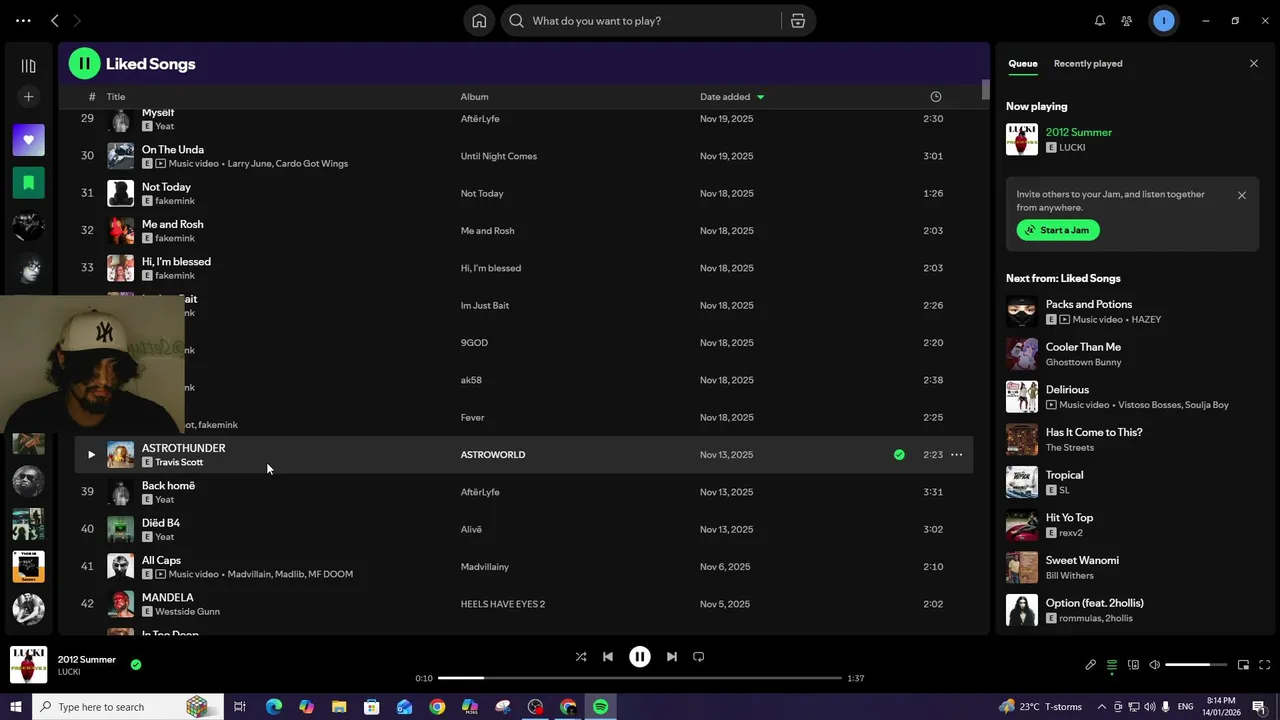Open Google Chrome from the taskbar

pyautogui.click(x=437, y=707)
